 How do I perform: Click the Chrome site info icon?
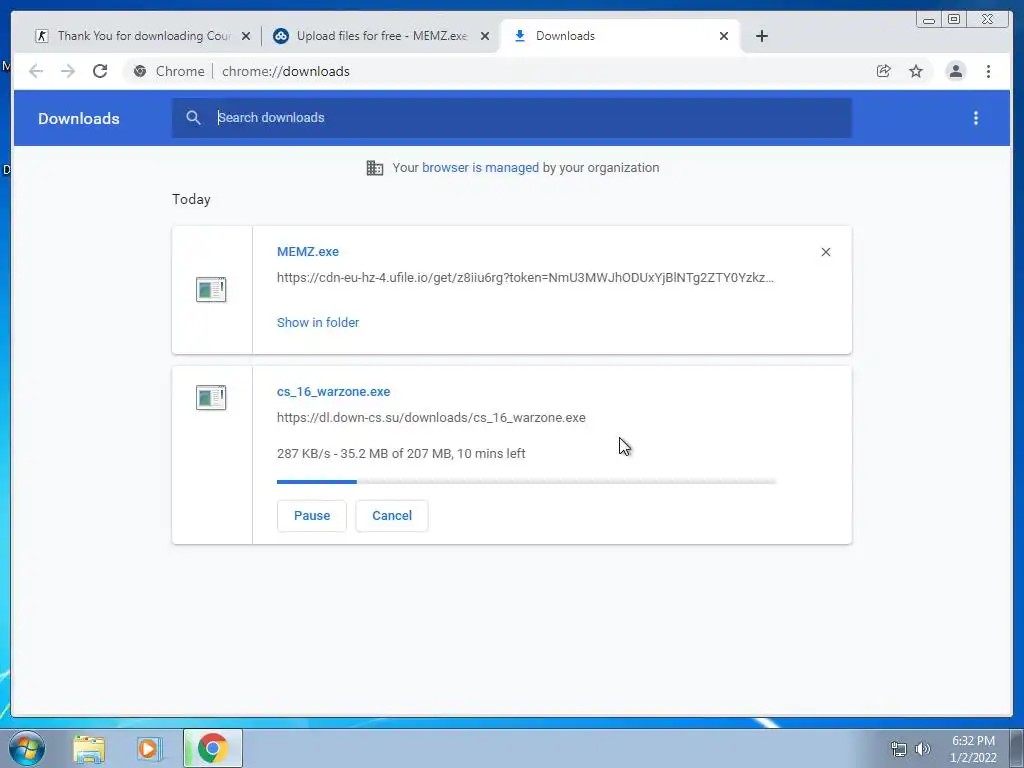coord(140,71)
